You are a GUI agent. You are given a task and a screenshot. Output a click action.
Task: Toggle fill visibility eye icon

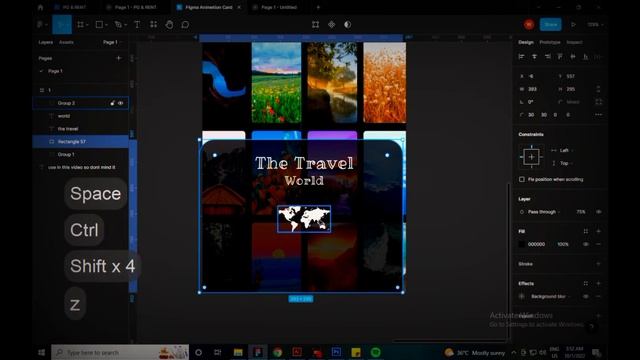586,244
